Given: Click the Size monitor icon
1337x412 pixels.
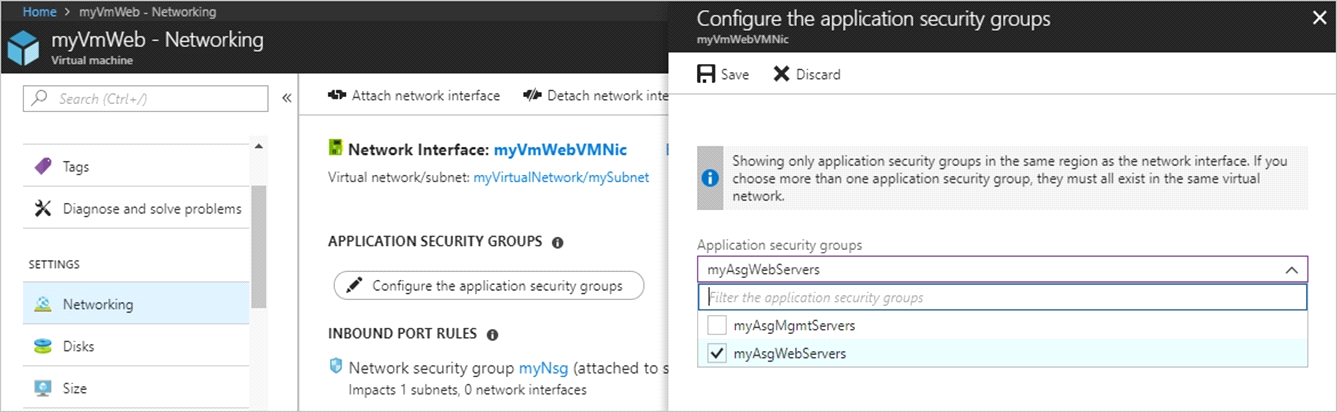Looking at the screenshot, I should pos(43,388).
